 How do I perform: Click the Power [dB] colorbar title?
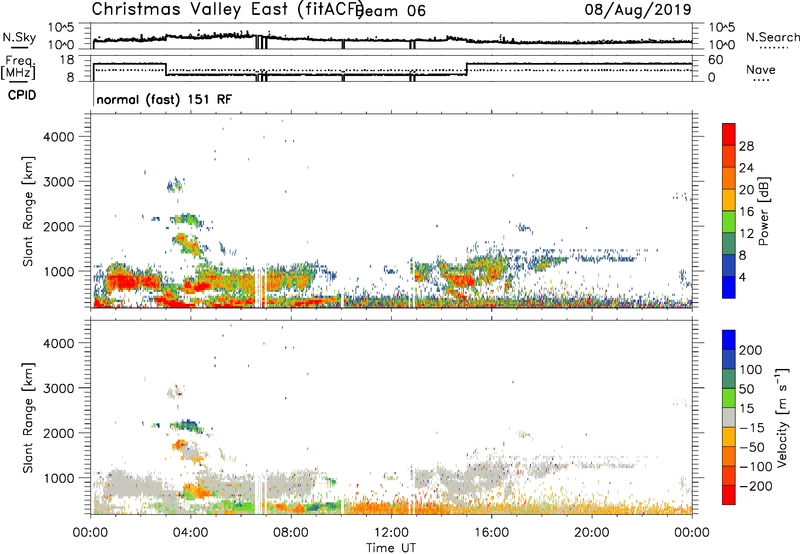coord(763,211)
